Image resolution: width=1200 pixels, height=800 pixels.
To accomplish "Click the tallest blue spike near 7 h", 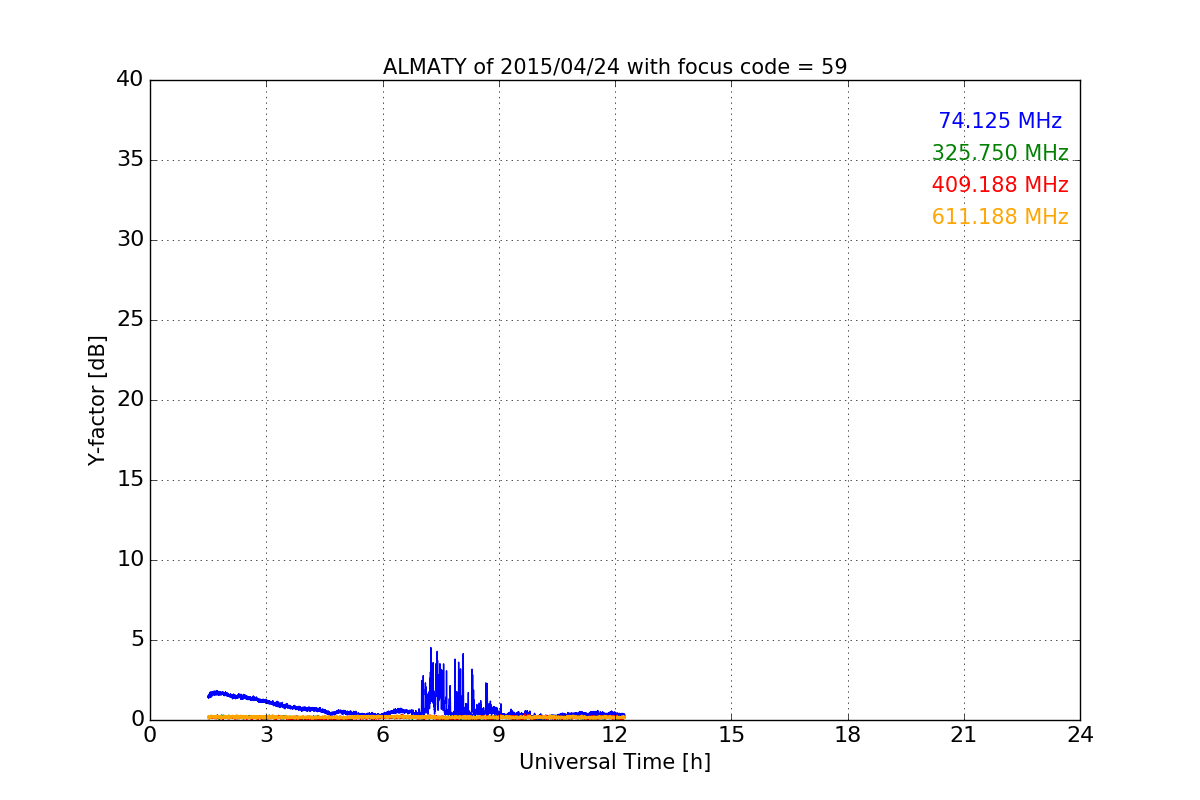I will click(431, 680).
